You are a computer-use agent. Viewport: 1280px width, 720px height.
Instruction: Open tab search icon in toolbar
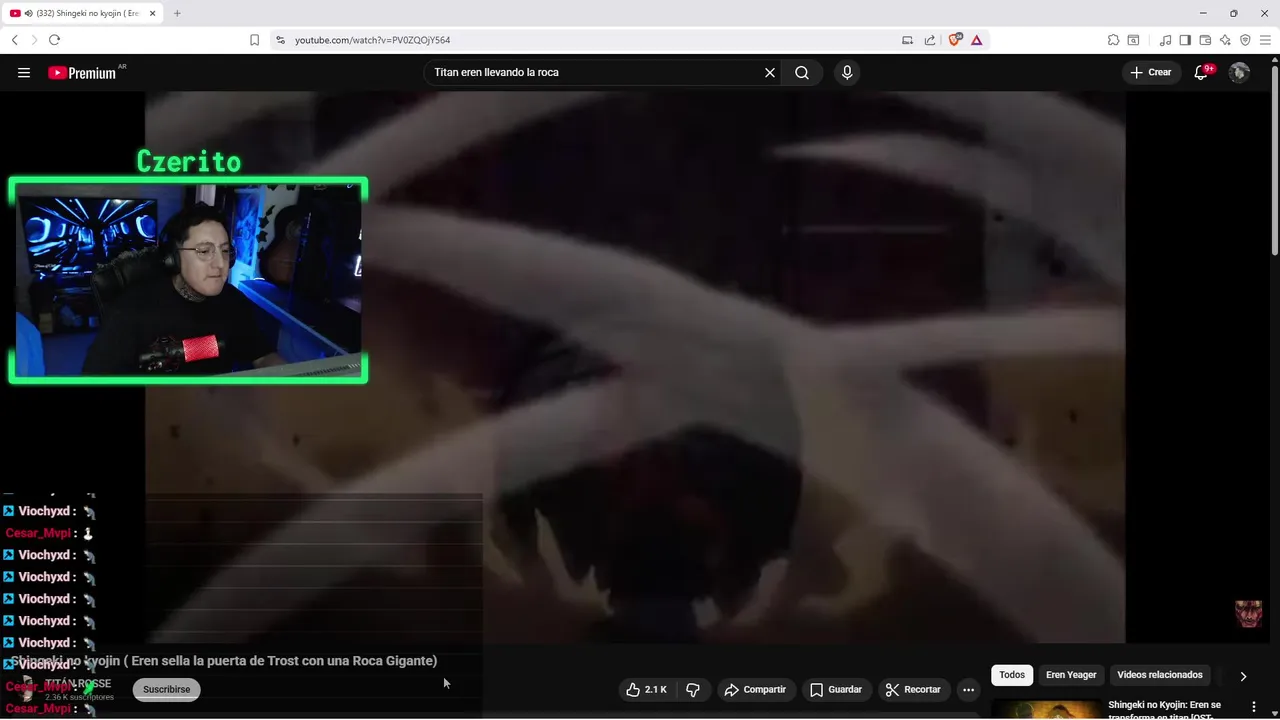click(x=1133, y=40)
